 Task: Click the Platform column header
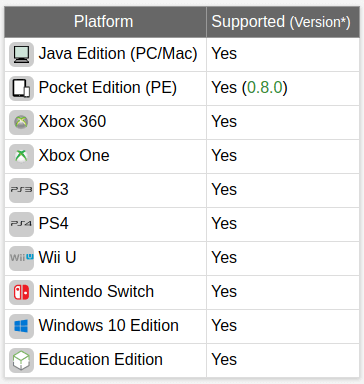tap(104, 22)
